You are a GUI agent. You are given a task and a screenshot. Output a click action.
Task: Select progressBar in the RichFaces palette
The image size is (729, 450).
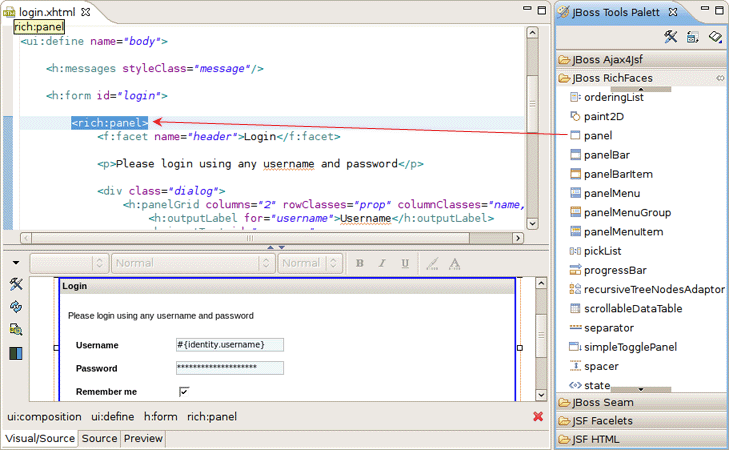[615, 270]
